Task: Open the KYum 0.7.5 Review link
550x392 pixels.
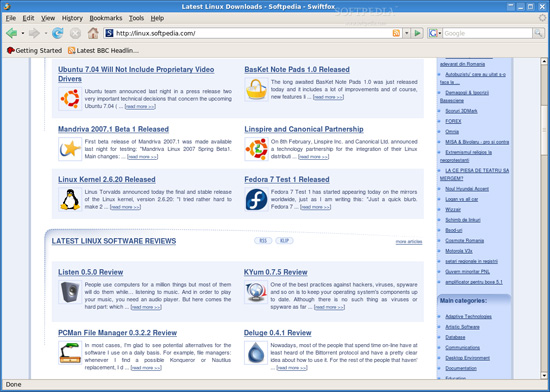Action: tap(275, 272)
